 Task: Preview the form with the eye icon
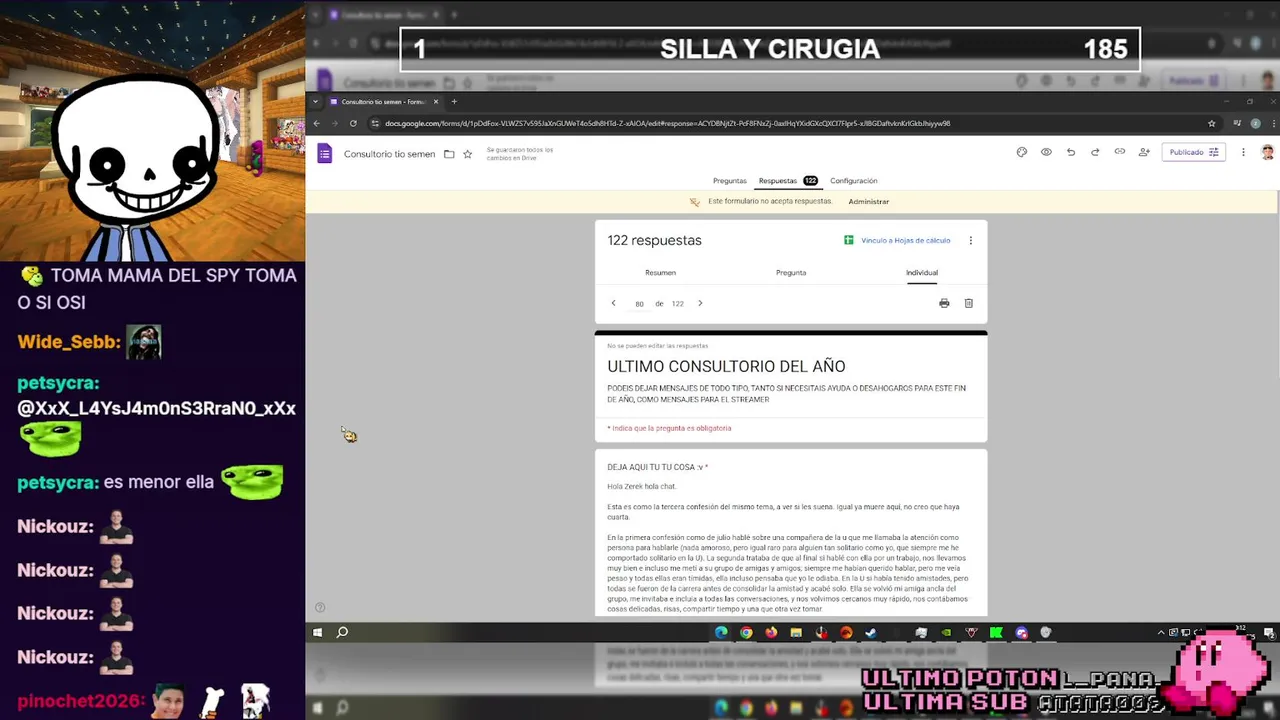(1046, 152)
